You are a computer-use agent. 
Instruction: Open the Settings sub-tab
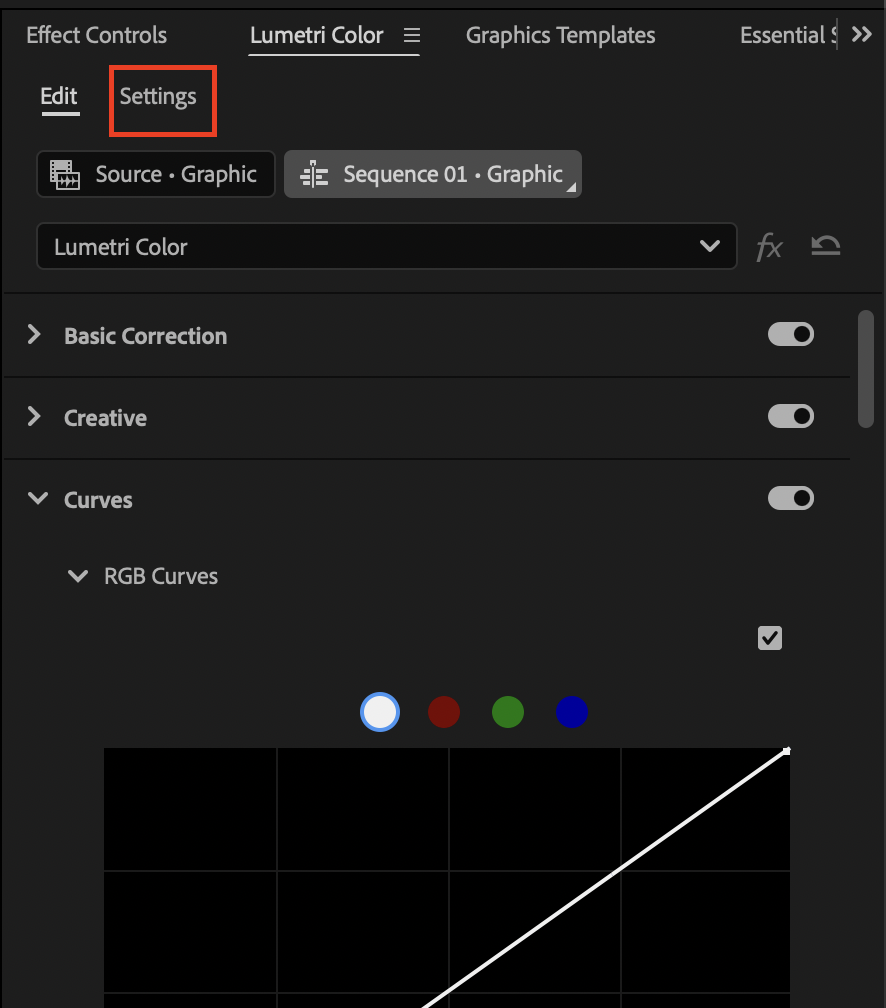pyautogui.click(x=158, y=97)
